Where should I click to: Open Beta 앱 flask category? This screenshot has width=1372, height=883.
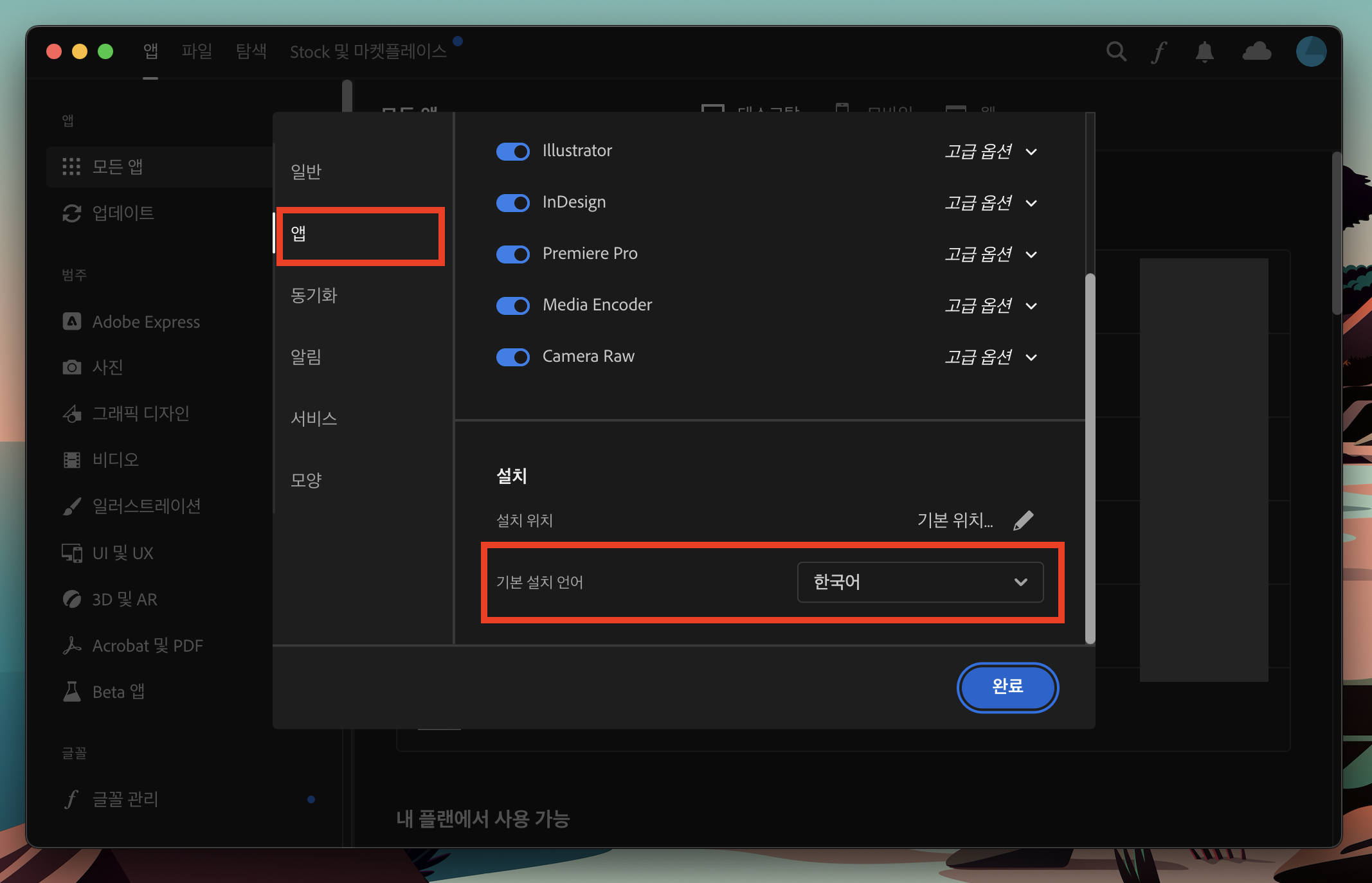click(x=118, y=691)
